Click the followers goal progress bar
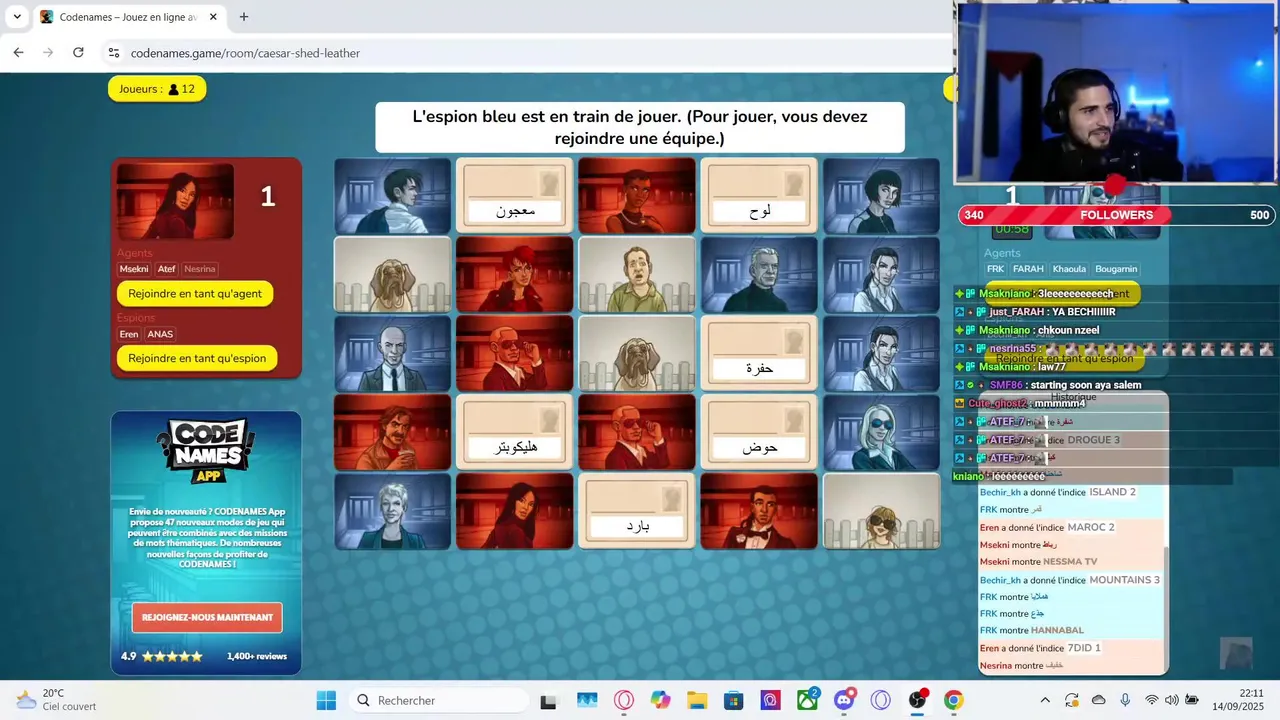The height and width of the screenshot is (720, 1280). tap(1116, 215)
